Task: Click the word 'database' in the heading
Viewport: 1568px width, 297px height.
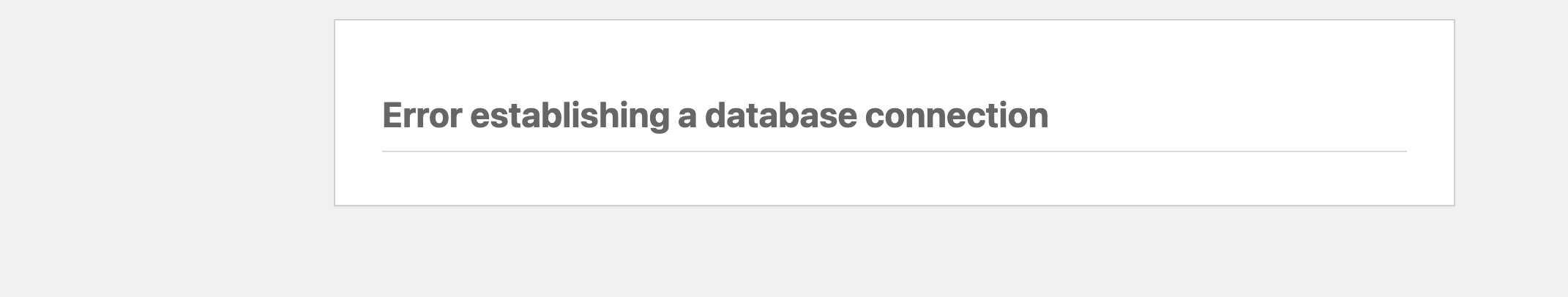Action: point(780,116)
